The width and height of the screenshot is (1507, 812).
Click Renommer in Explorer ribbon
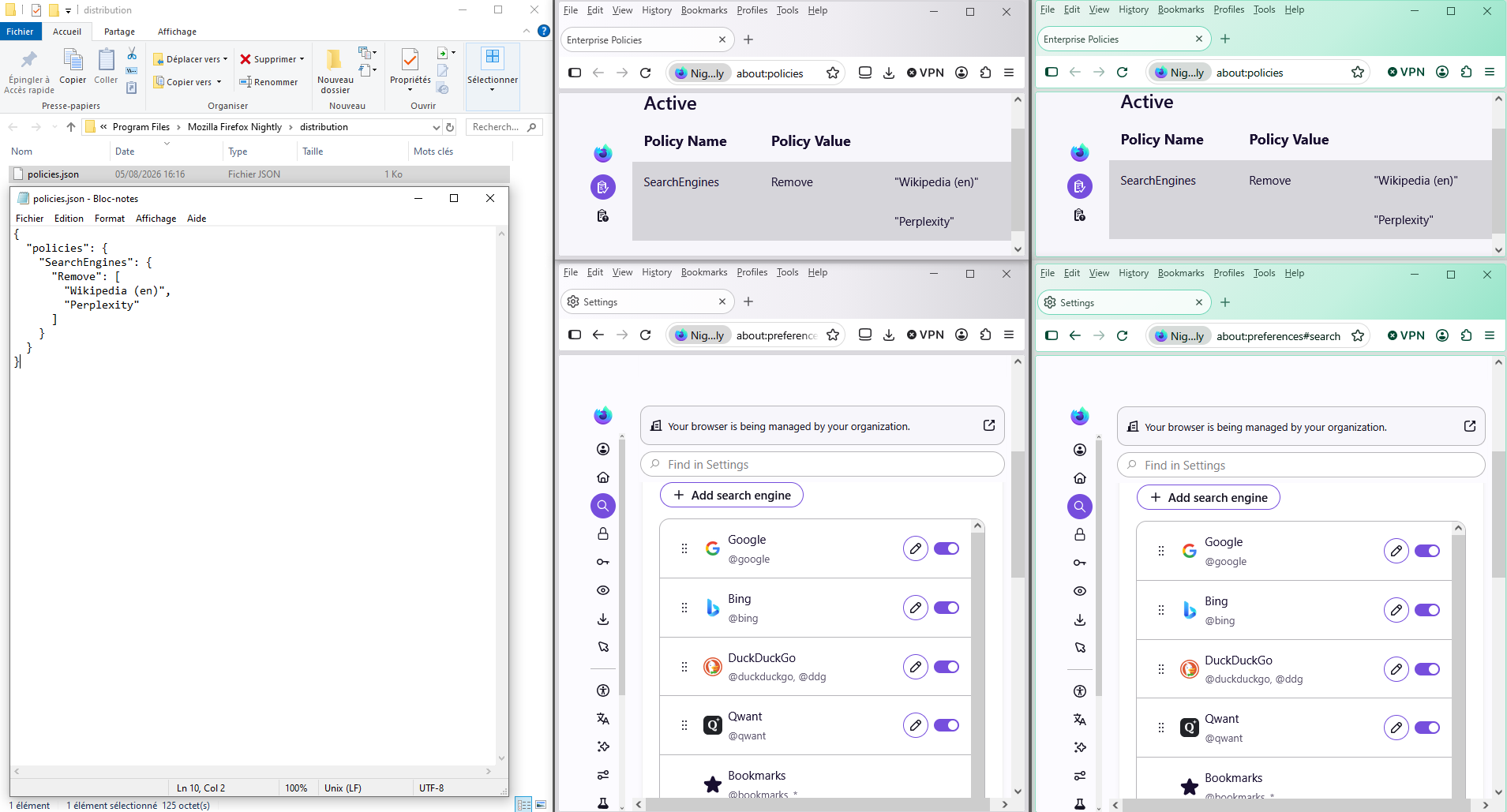(x=268, y=82)
